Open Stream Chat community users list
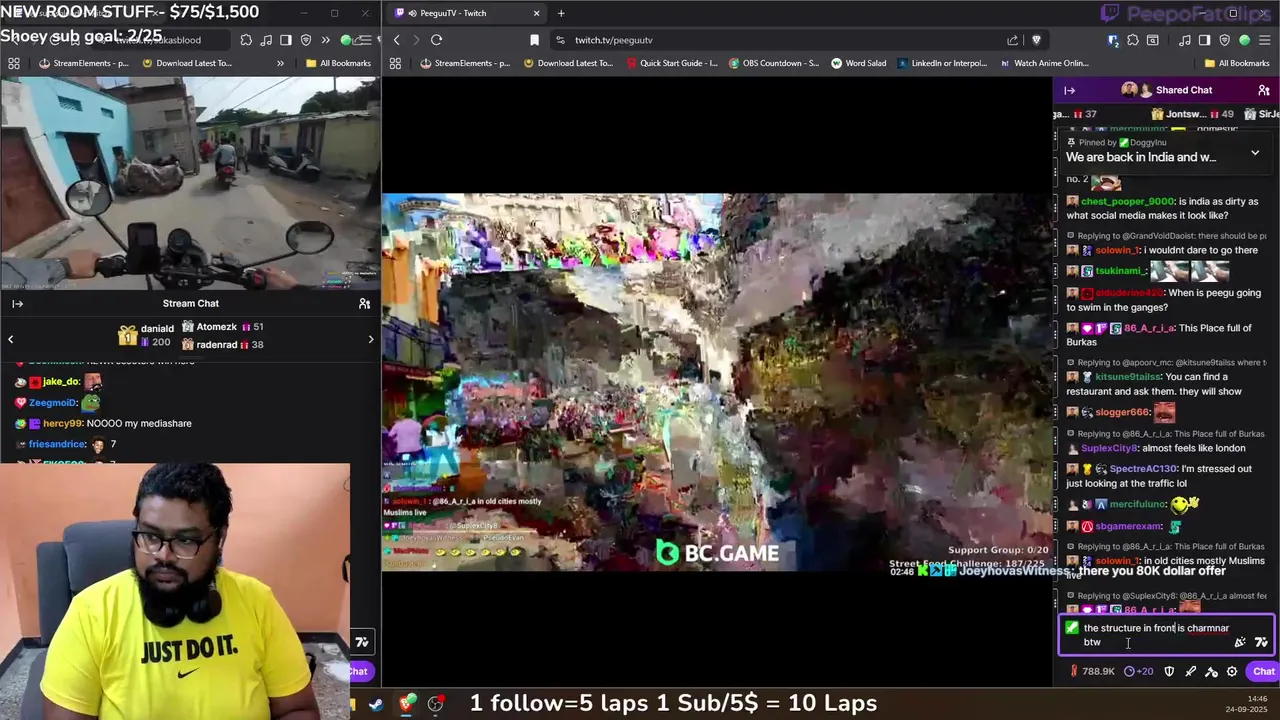This screenshot has width=1280, height=720. pyautogui.click(x=364, y=304)
